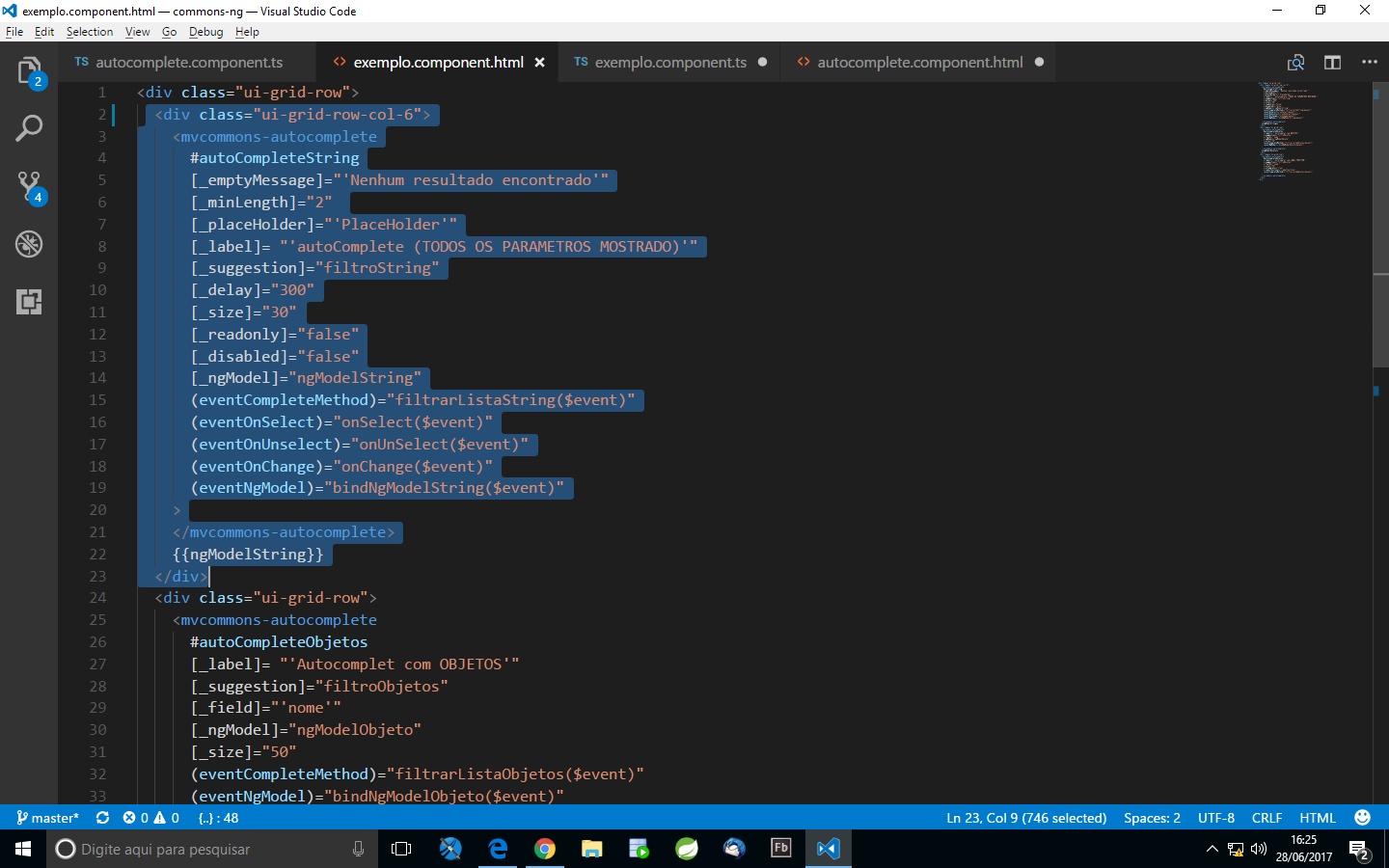
Task: Click the Ln 23, Col 9 selection indicator
Action: pos(1025,817)
